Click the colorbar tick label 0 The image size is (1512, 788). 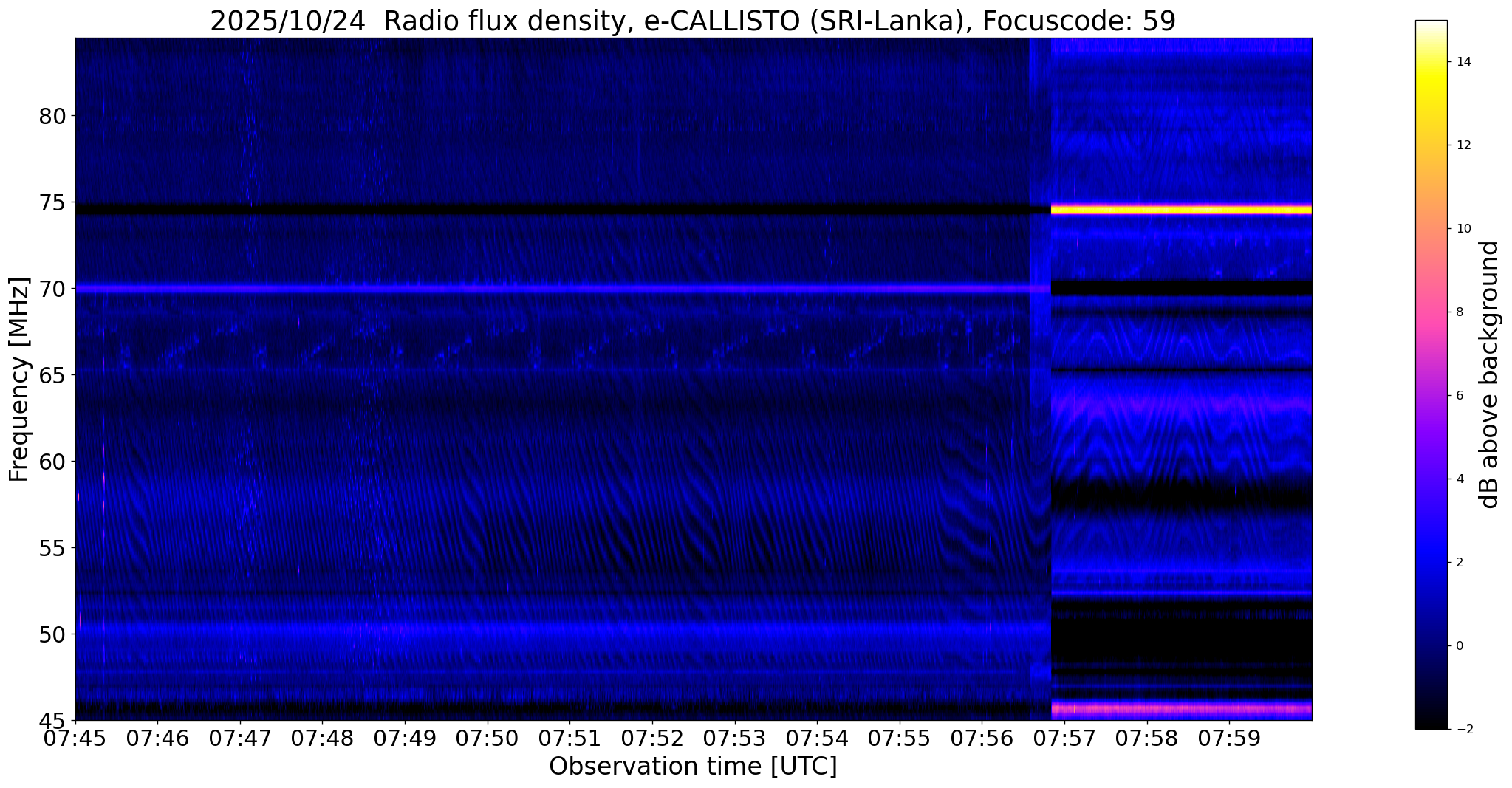click(1459, 646)
